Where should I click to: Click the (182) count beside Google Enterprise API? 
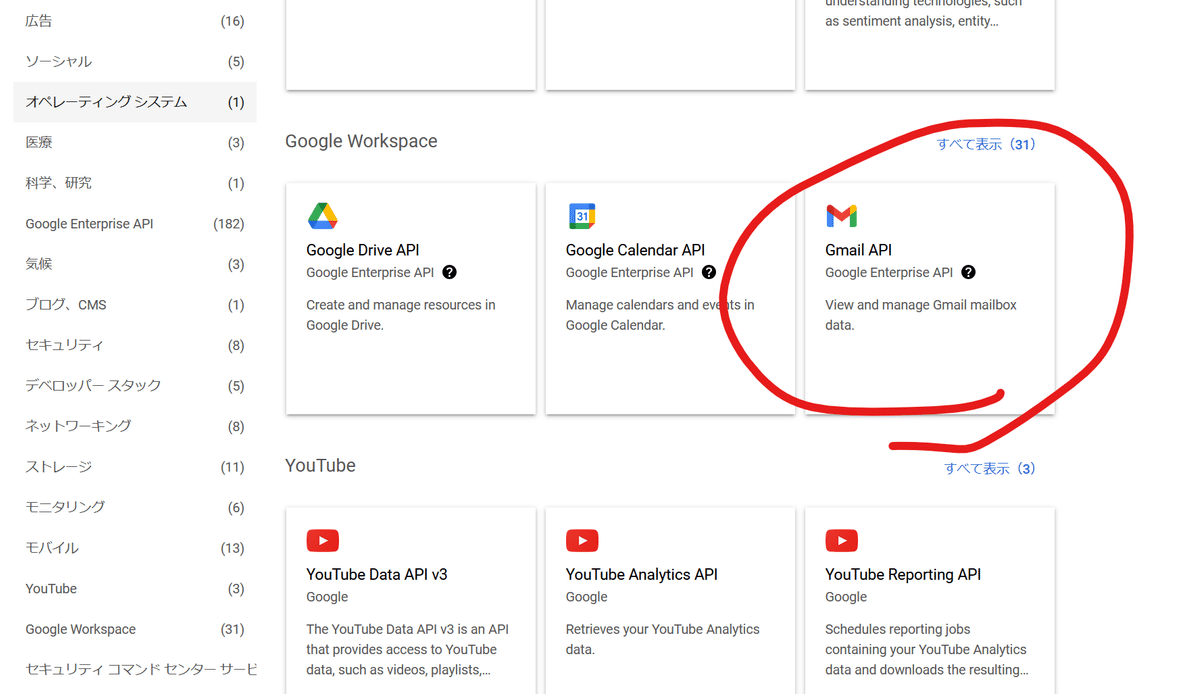coord(229,224)
